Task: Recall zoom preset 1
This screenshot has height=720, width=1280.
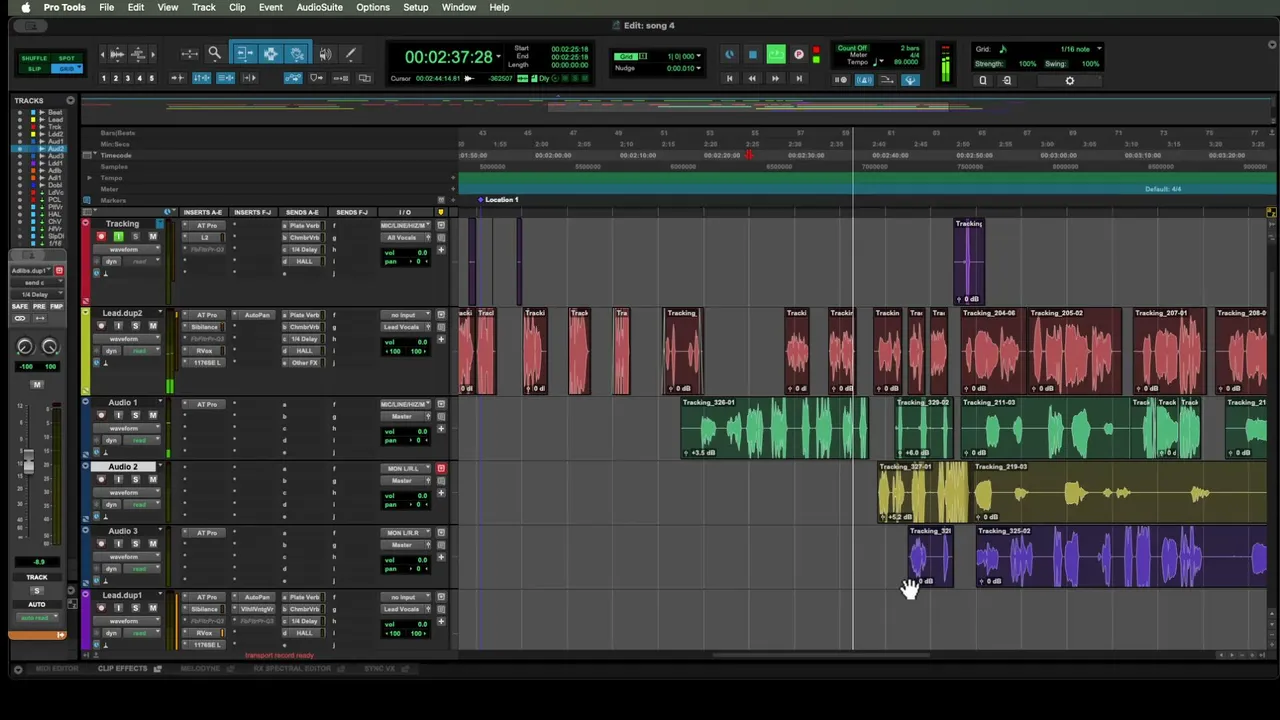Action: tap(103, 78)
